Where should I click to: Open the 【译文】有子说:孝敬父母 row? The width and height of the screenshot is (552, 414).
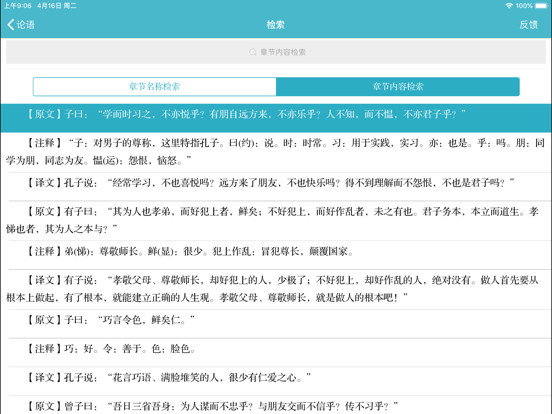(x=276, y=289)
